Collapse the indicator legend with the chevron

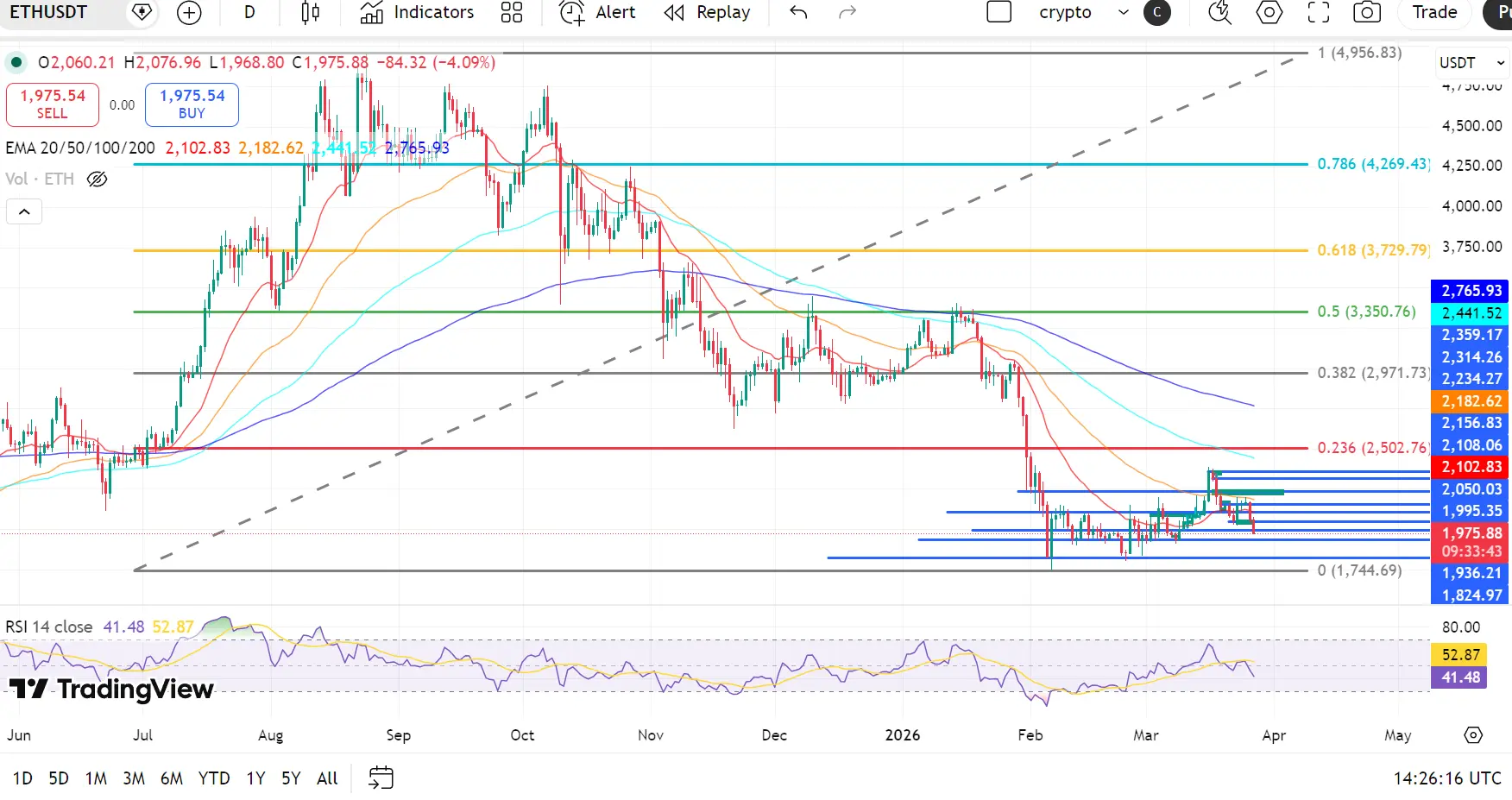pos(24,211)
